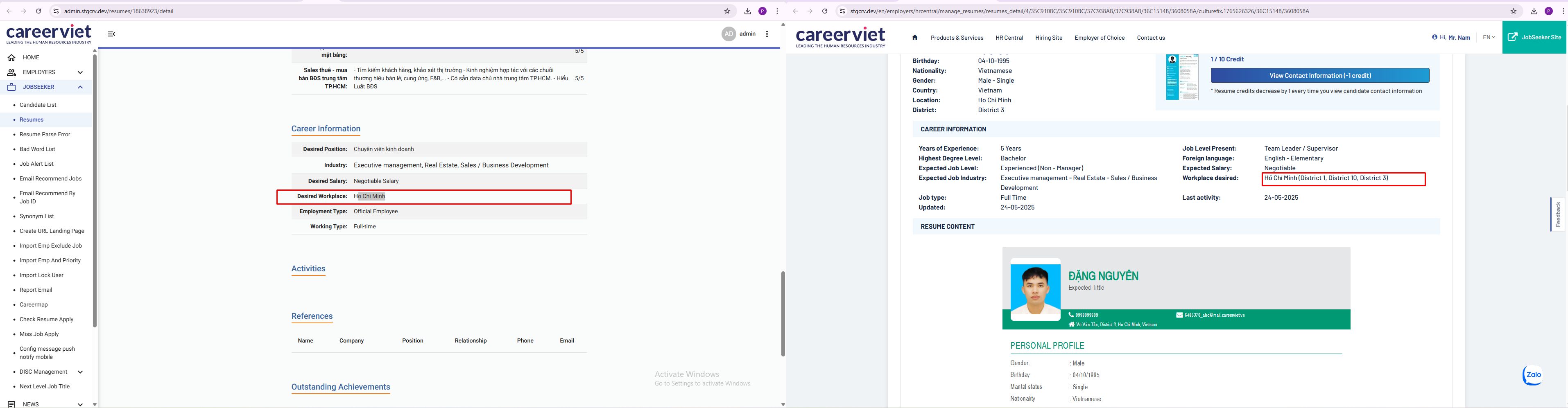Open downloads in left browser window
The height and width of the screenshot is (408, 1568).
747,11
